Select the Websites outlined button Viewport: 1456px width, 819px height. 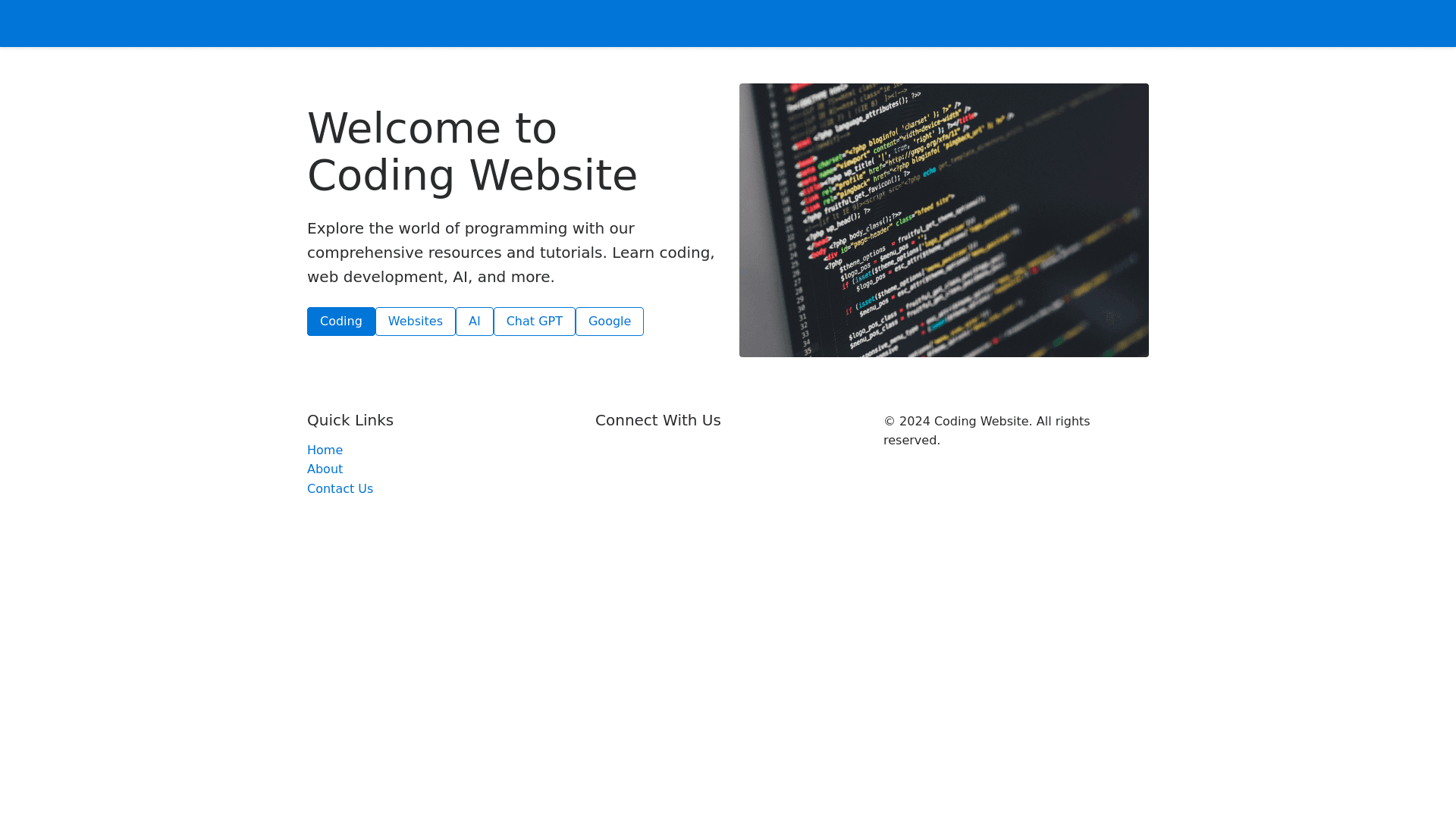point(415,322)
